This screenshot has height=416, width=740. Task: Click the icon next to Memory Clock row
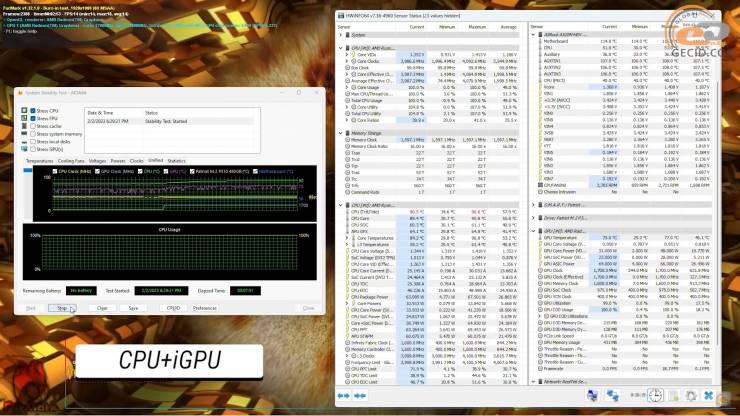[347, 140]
